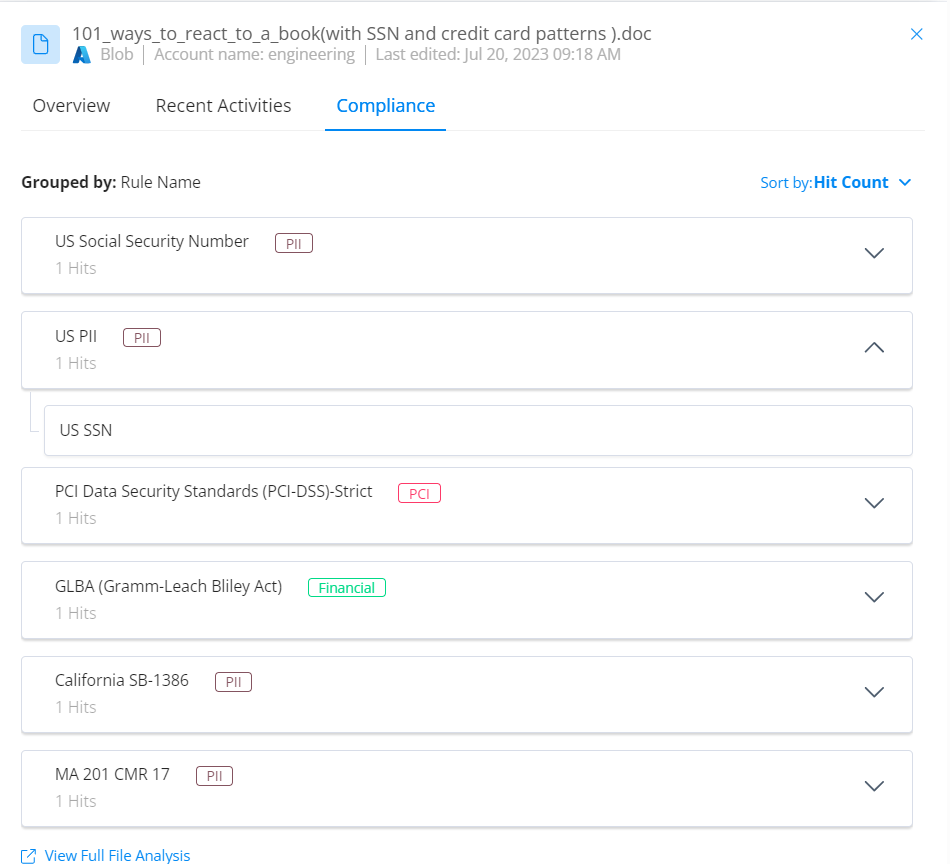Click the document file icon beside the title
This screenshot has width=950, height=864.
pyautogui.click(x=39, y=44)
